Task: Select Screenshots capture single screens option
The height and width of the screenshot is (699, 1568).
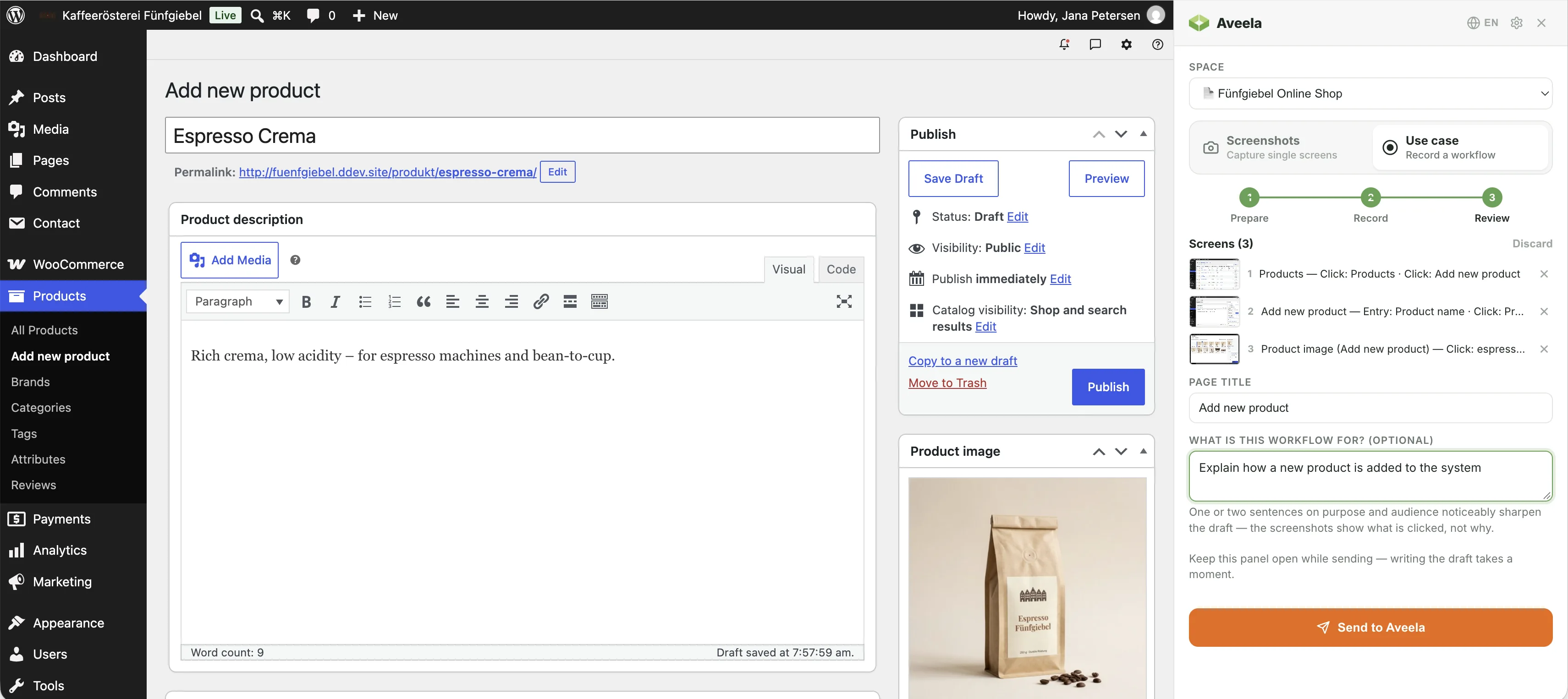Action: 1281,147
